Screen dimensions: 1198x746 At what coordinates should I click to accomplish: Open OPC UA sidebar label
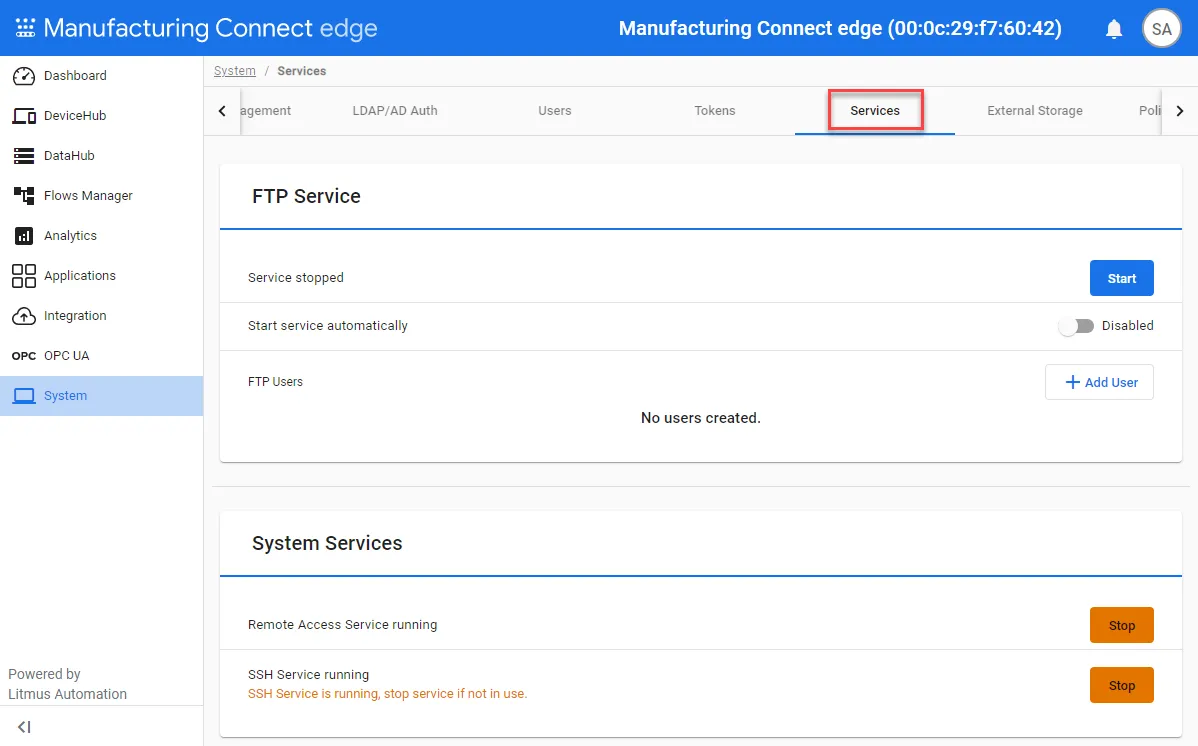[66, 356]
